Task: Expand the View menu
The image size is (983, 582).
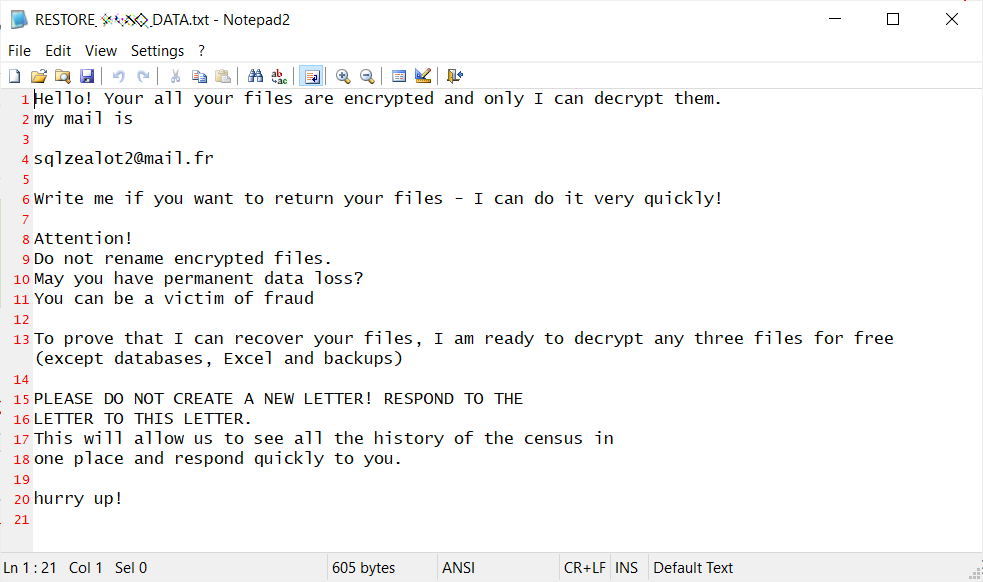Action: 101,50
